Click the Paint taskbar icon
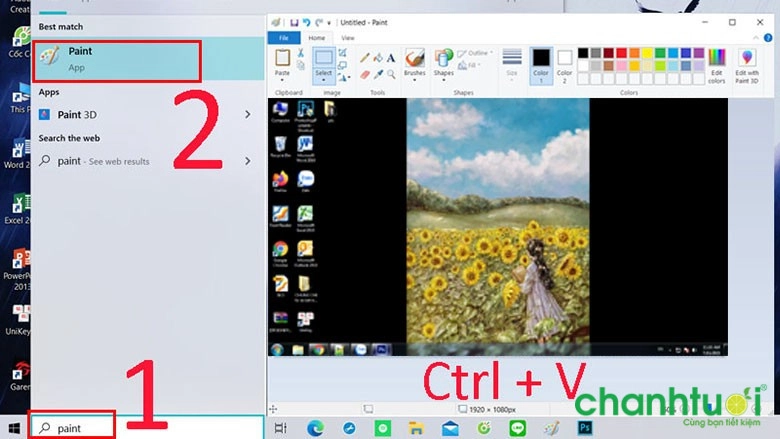The width and height of the screenshot is (780, 439). click(551, 428)
